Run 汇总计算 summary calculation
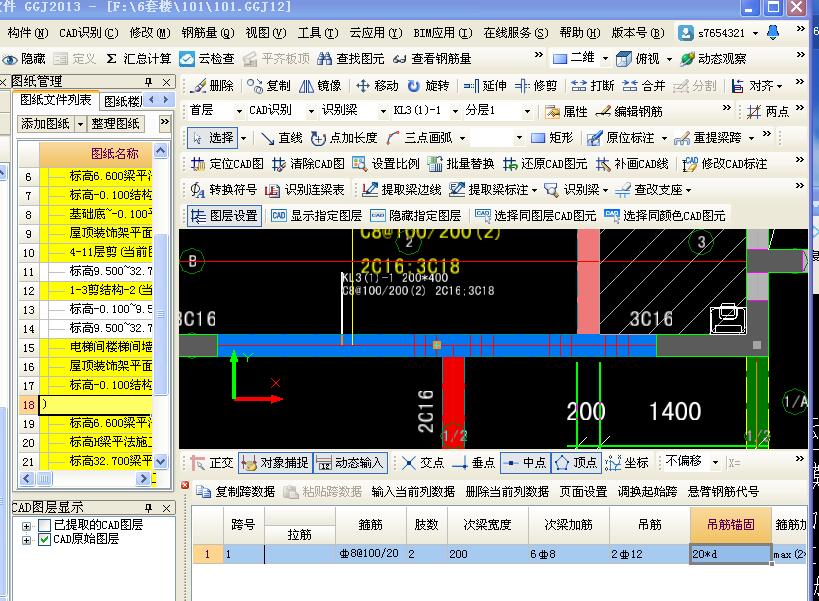 click(138, 58)
